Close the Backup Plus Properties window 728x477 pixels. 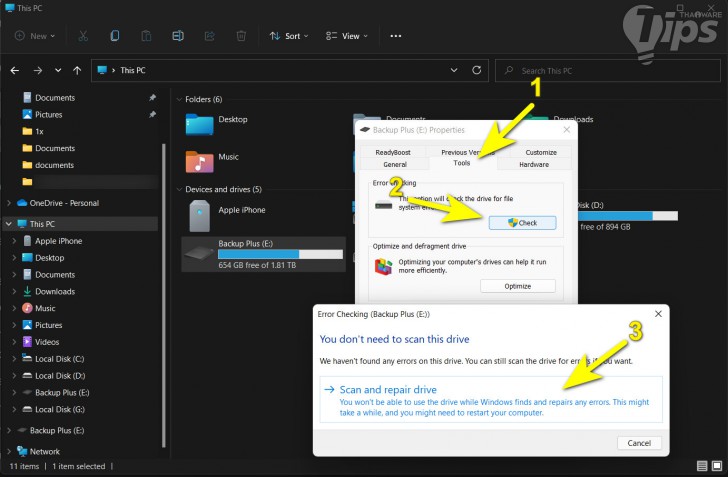(x=566, y=130)
